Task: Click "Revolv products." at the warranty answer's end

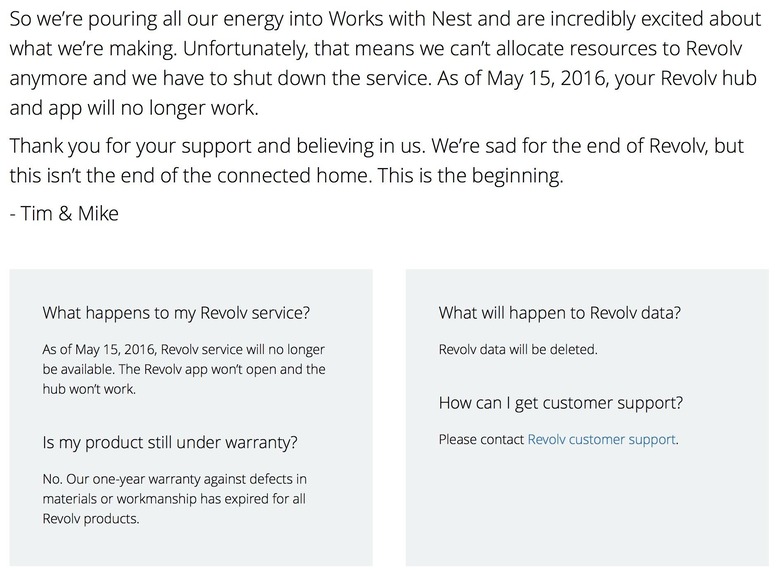Action: [91, 518]
